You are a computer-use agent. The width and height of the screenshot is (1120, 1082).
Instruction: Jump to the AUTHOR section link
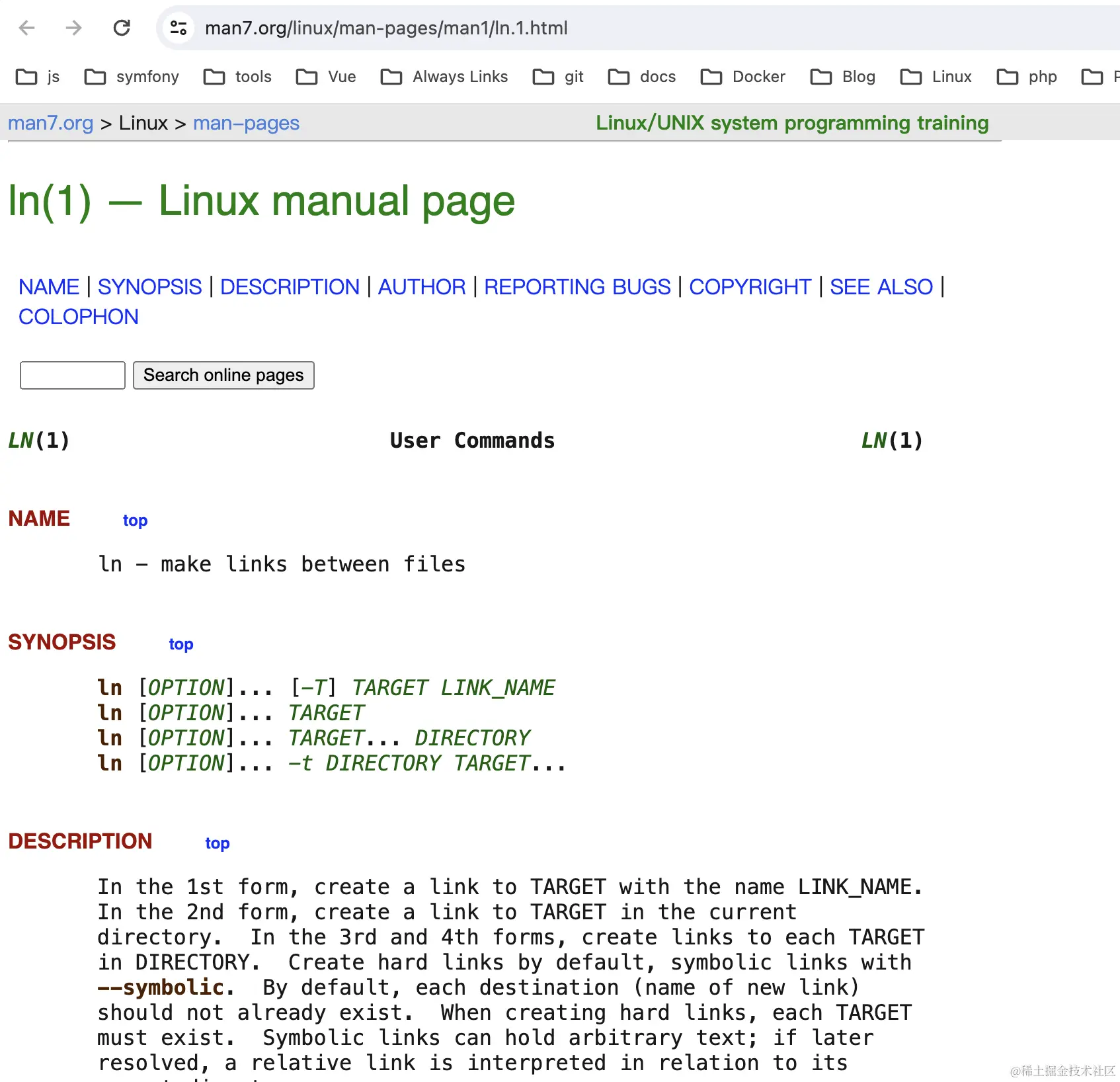[x=422, y=287]
